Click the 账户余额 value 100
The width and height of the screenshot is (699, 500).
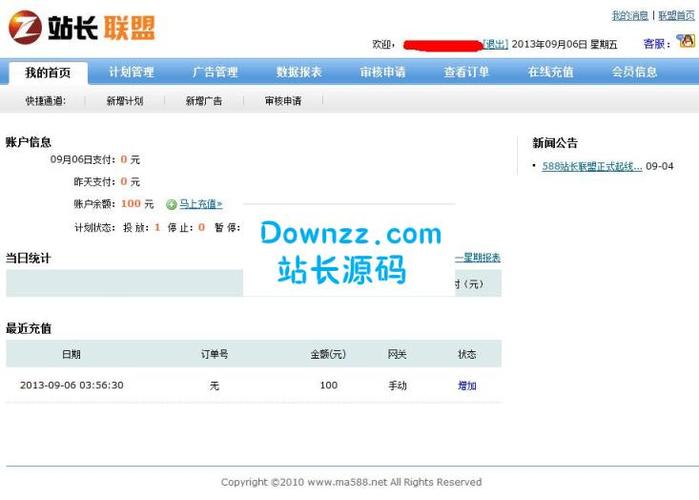point(131,204)
